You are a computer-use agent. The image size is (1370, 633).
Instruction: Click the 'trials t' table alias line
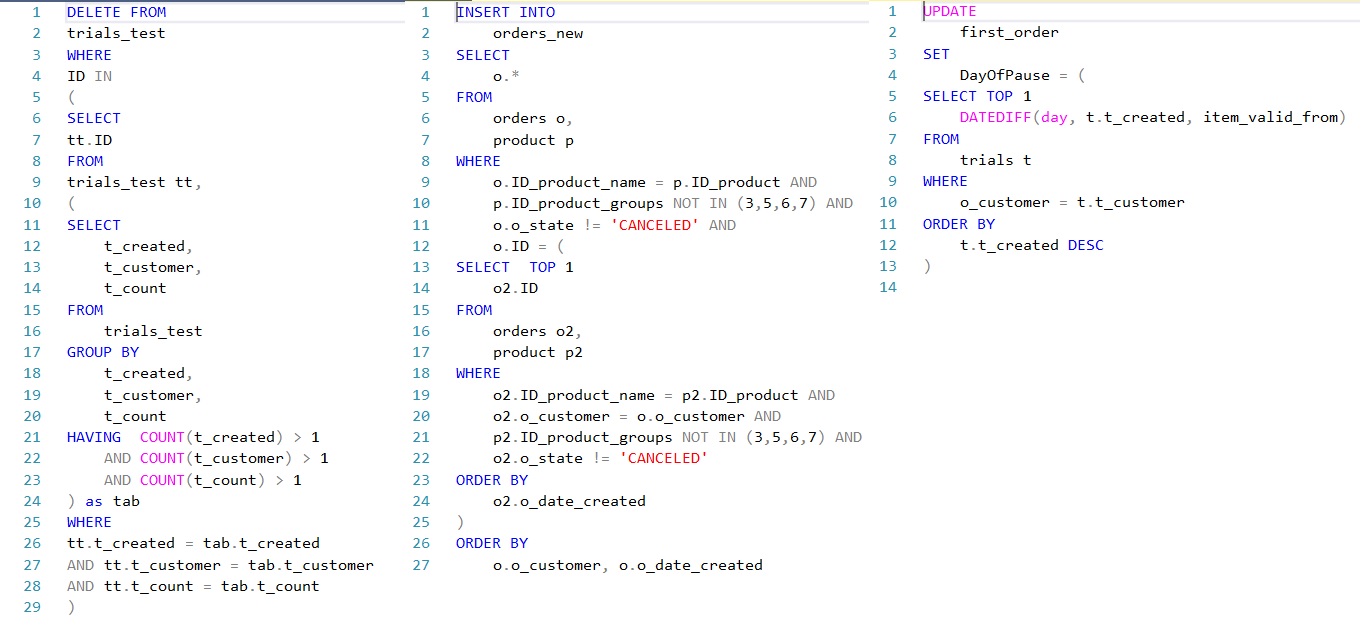[x=995, y=160]
